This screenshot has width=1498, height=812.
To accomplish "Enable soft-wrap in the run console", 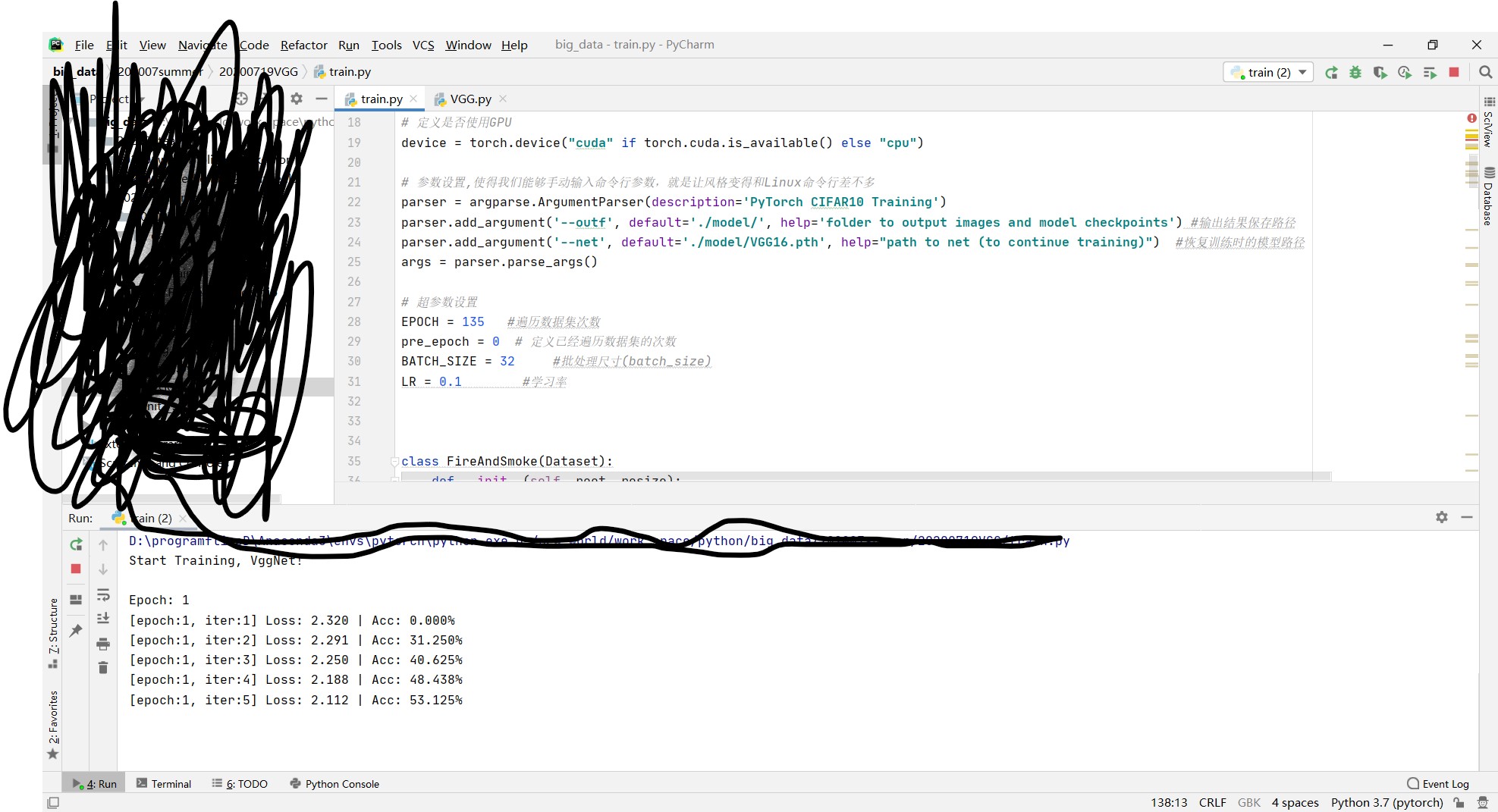I will coord(104,596).
